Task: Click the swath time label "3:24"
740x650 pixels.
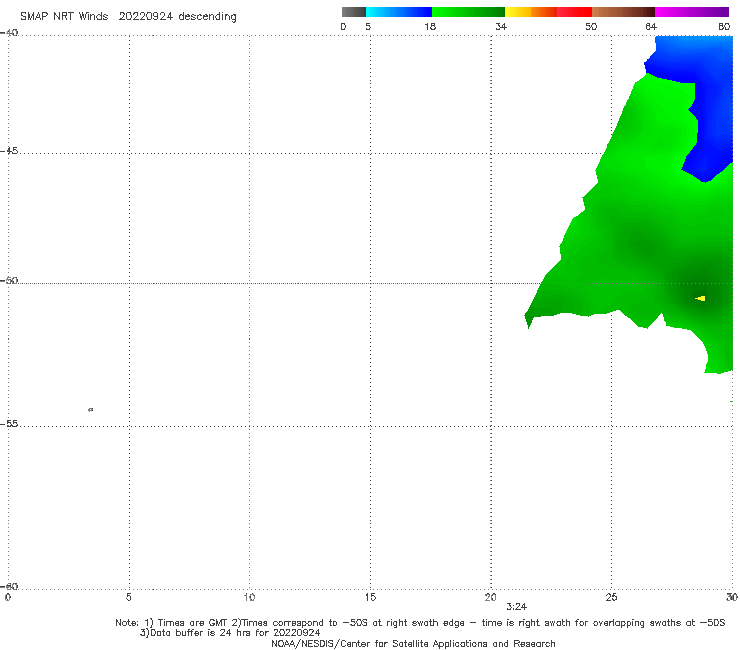Action: [516, 607]
